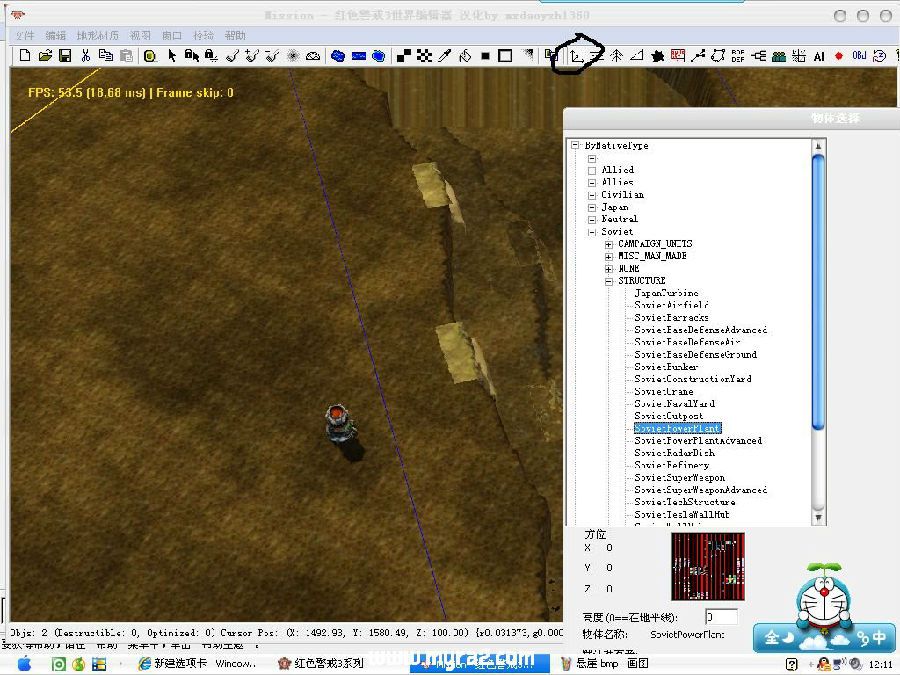Click the OBJ toolbar icon
900x675 pixels.
tap(859, 56)
